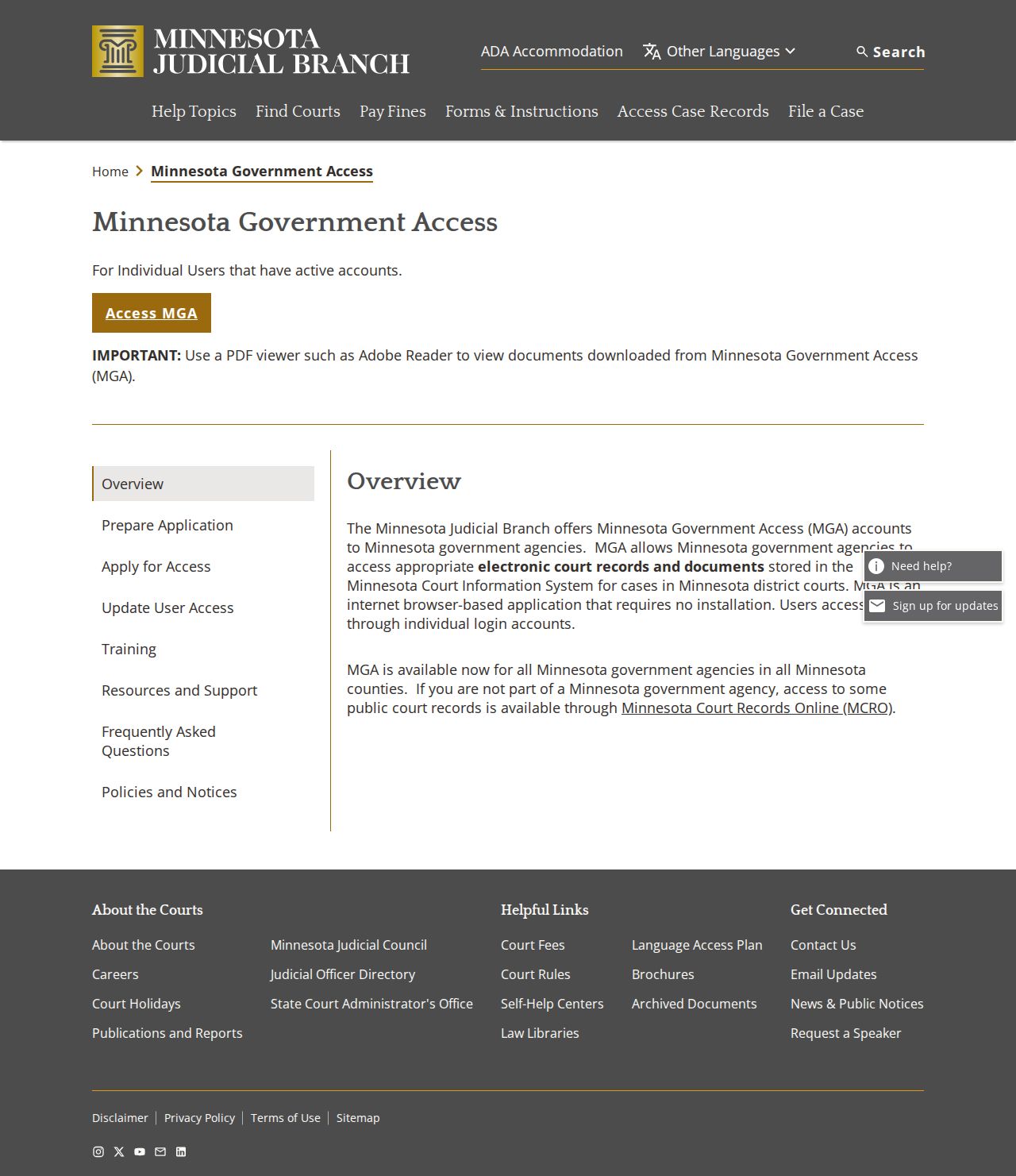Select the Overview sidebar tab
Screen dimensions: 1016x1176
coord(203,484)
